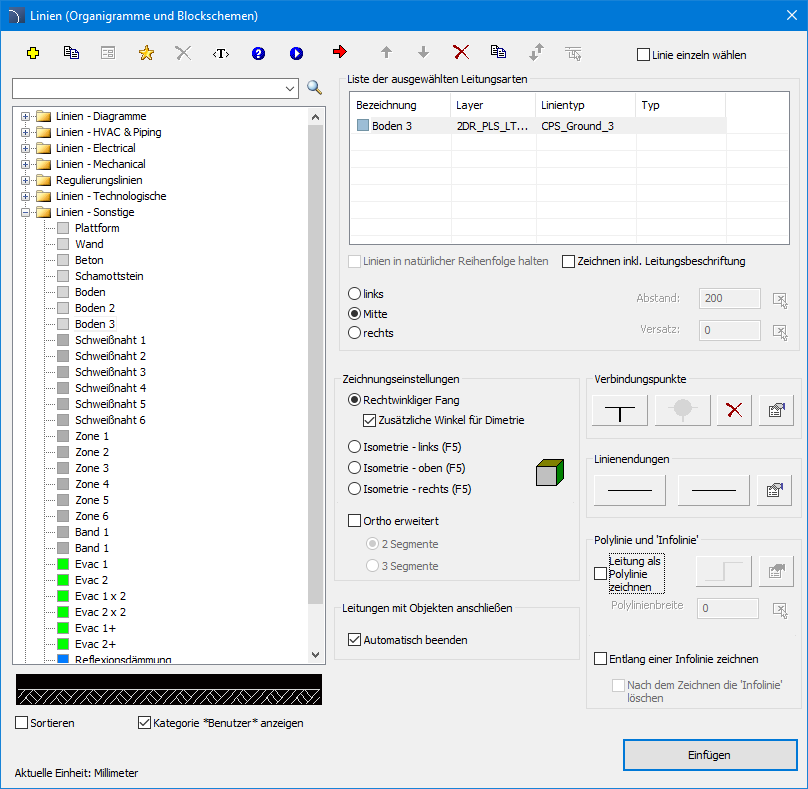Click the magnifying glass search icon
The height and width of the screenshot is (789, 808).
tap(315, 88)
